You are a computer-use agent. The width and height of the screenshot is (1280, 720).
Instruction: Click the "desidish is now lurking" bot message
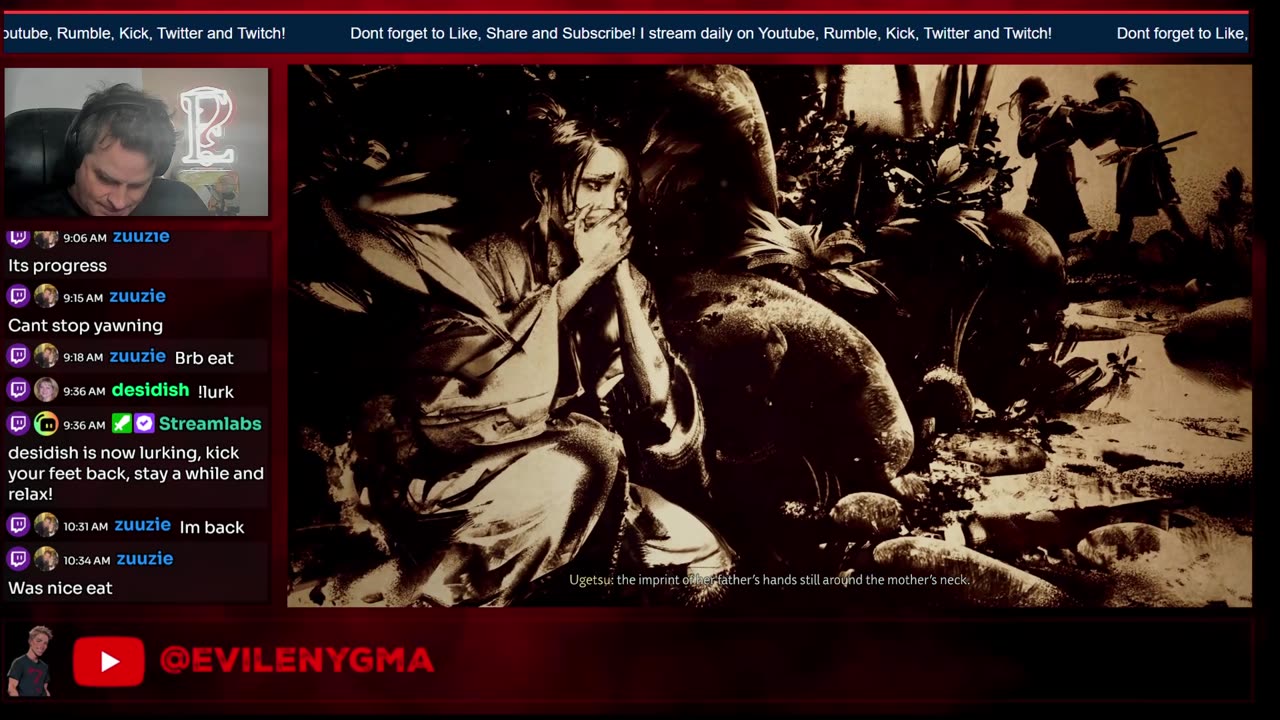click(136, 474)
